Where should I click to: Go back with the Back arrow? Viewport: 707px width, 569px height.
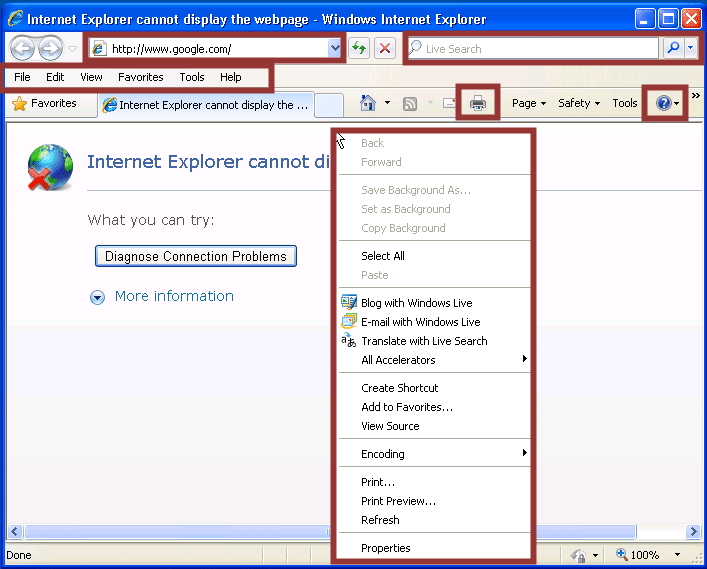click(x=22, y=48)
